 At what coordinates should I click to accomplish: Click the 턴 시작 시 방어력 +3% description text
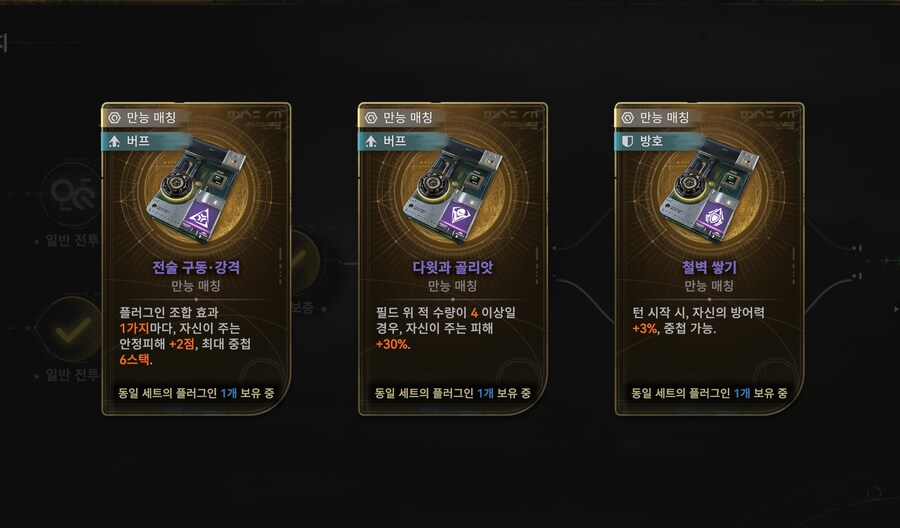[x=698, y=321]
